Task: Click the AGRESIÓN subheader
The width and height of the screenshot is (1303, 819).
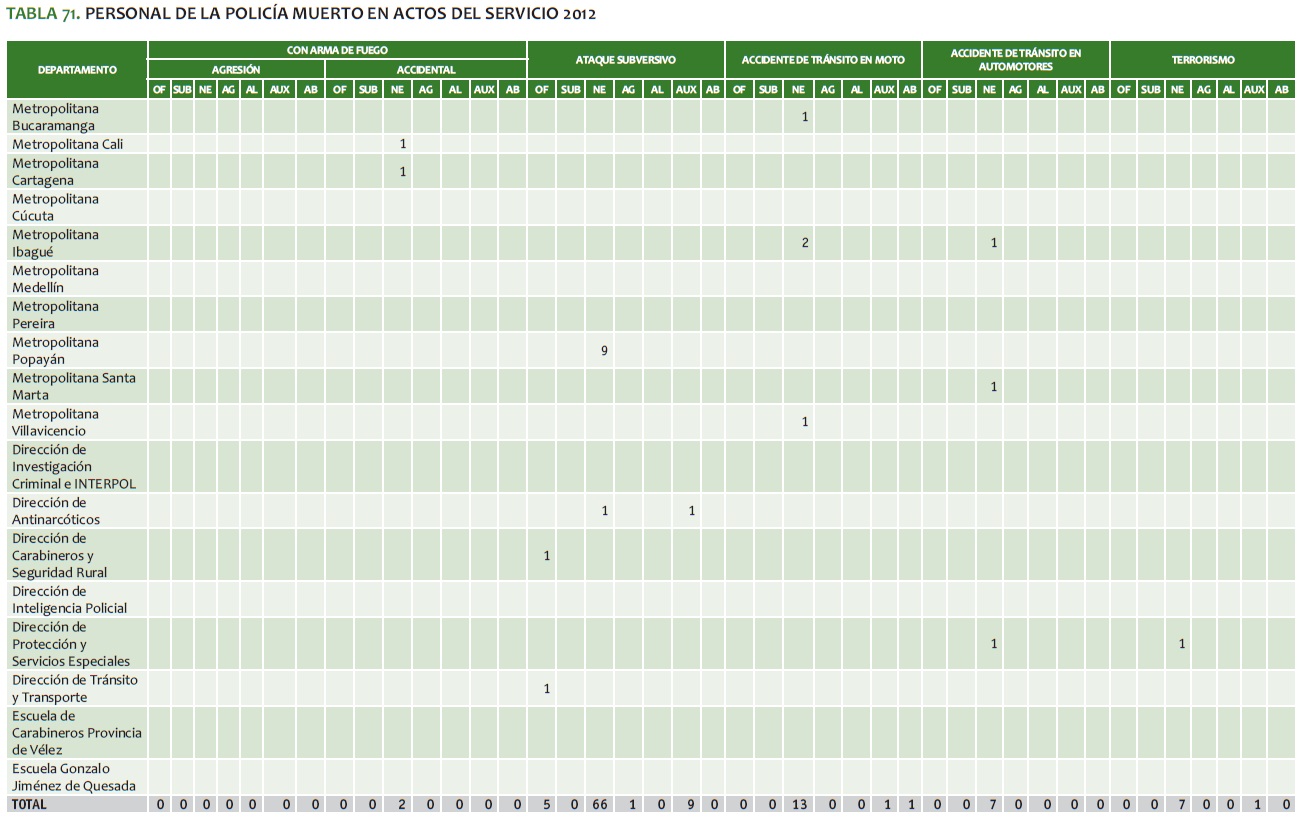Action: pyautogui.click(x=236, y=70)
